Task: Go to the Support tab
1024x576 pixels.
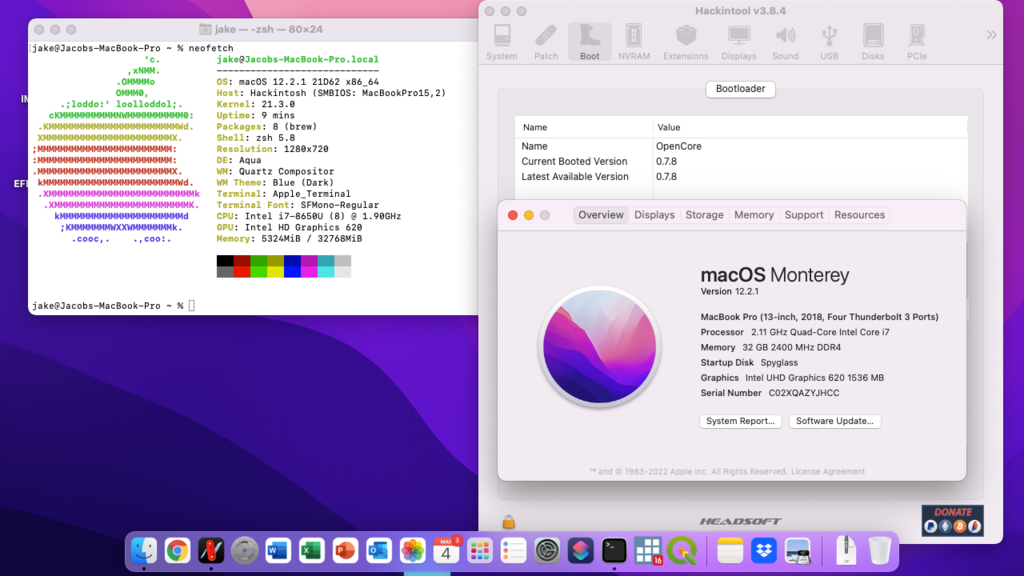Action: coord(804,215)
